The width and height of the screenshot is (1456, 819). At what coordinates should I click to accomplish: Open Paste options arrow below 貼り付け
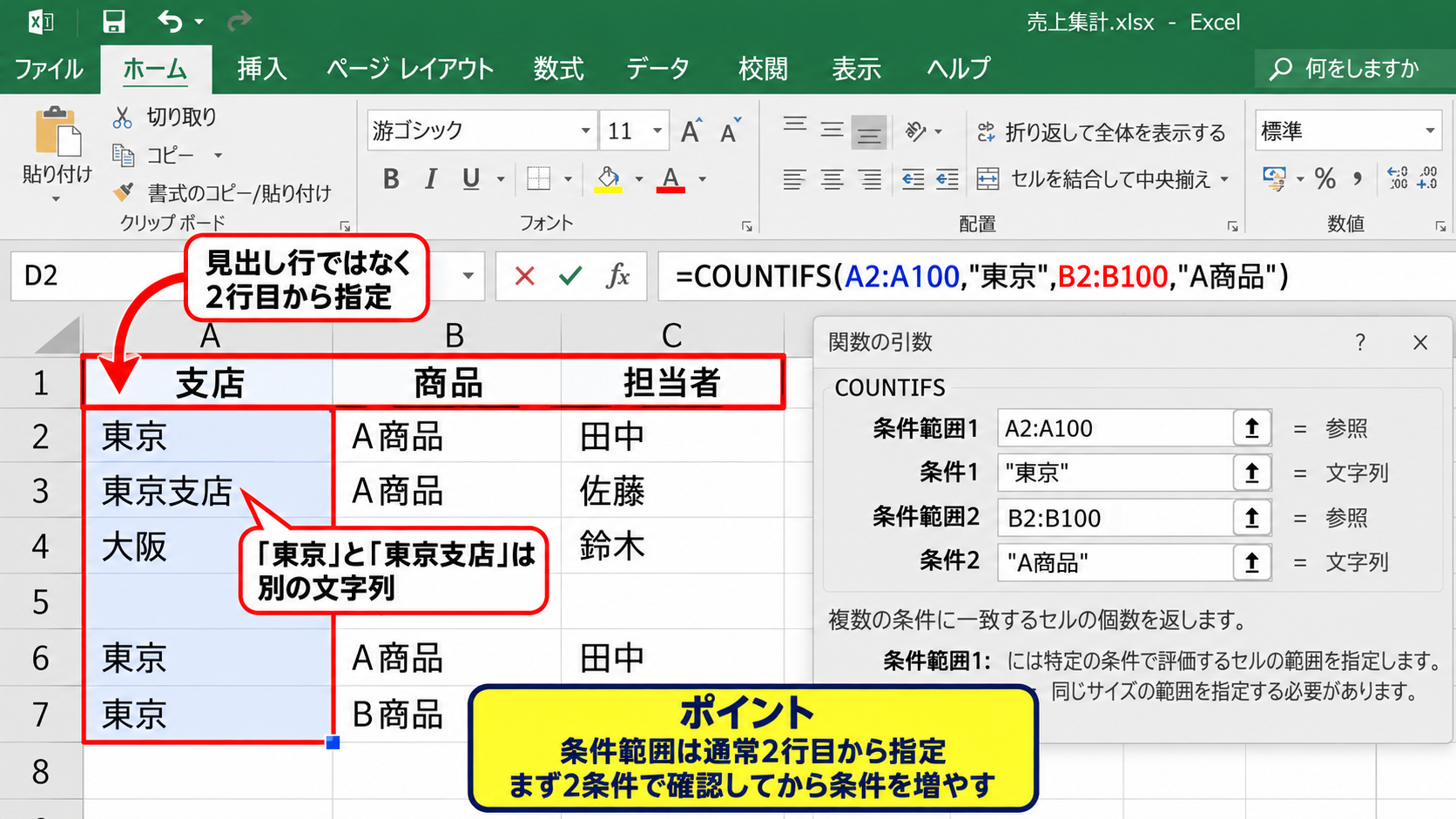pyautogui.click(x=56, y=199)
